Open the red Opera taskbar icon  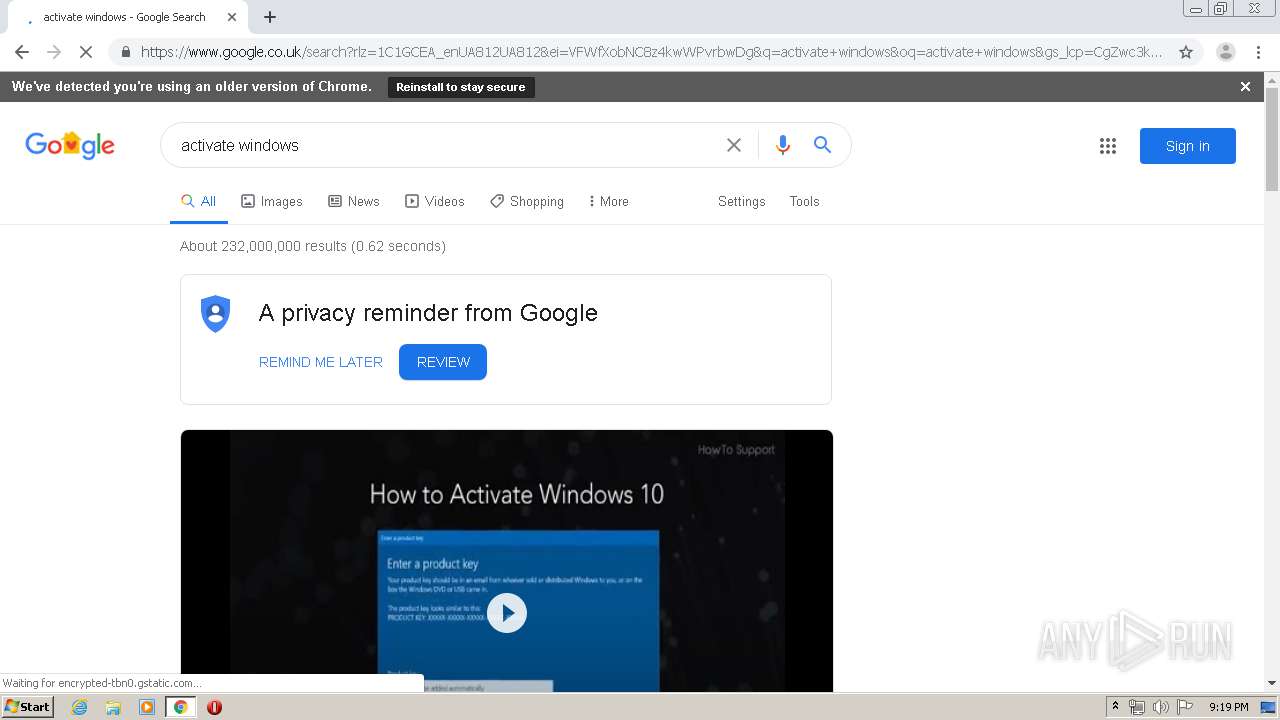[214, 707]
